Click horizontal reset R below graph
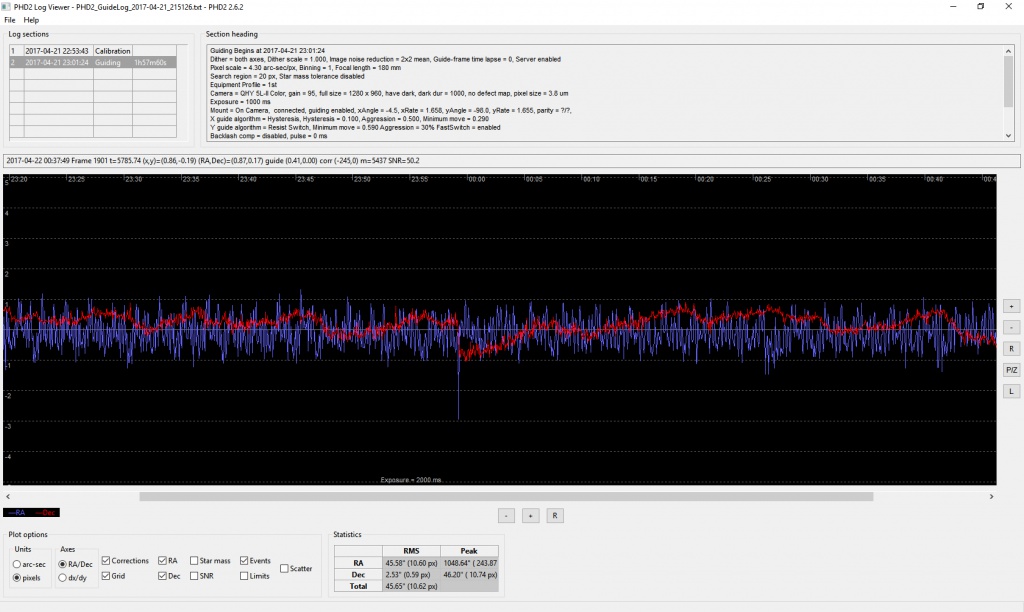 (554, 515)
